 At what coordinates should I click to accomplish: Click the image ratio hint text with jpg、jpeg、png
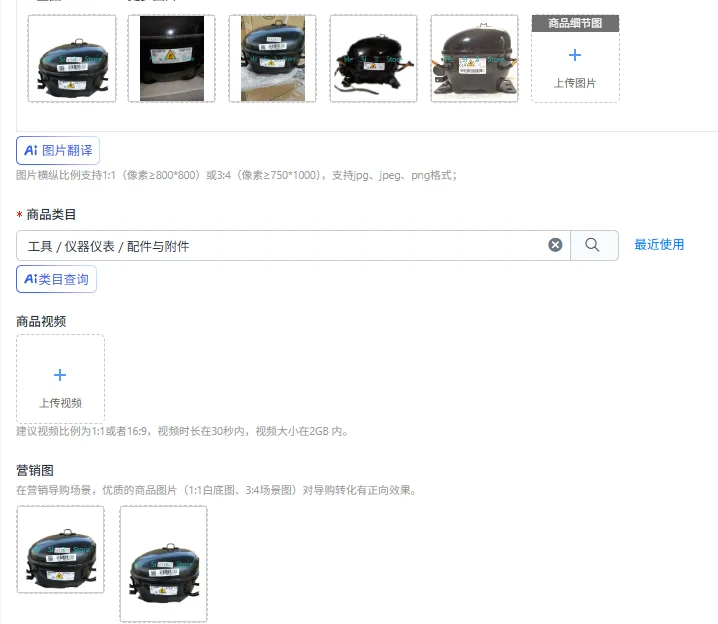(x=236, y=175)
